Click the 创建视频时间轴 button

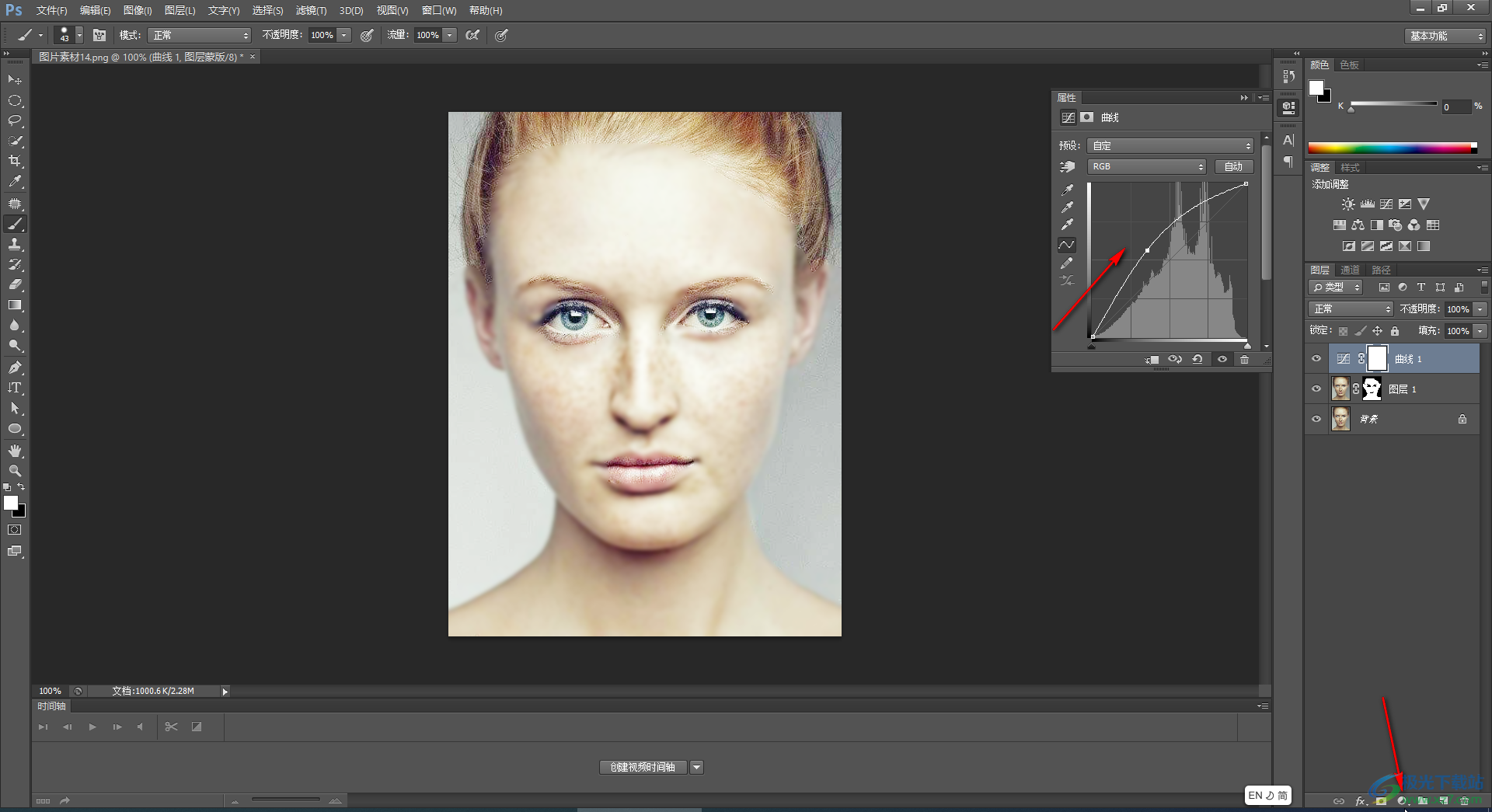click(x=643, y=767)
